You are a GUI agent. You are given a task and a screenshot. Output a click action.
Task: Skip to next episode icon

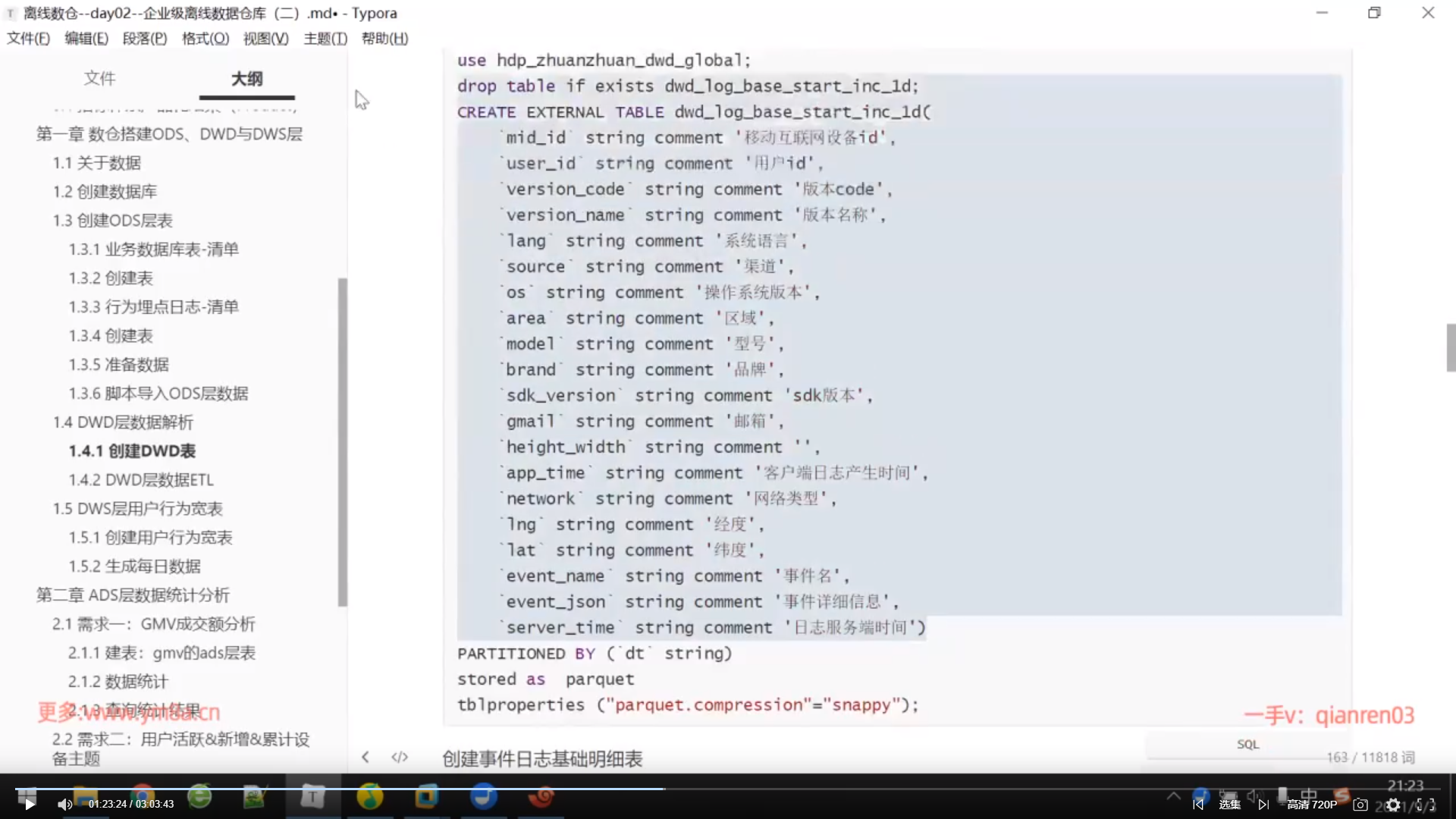[1263, 805]
